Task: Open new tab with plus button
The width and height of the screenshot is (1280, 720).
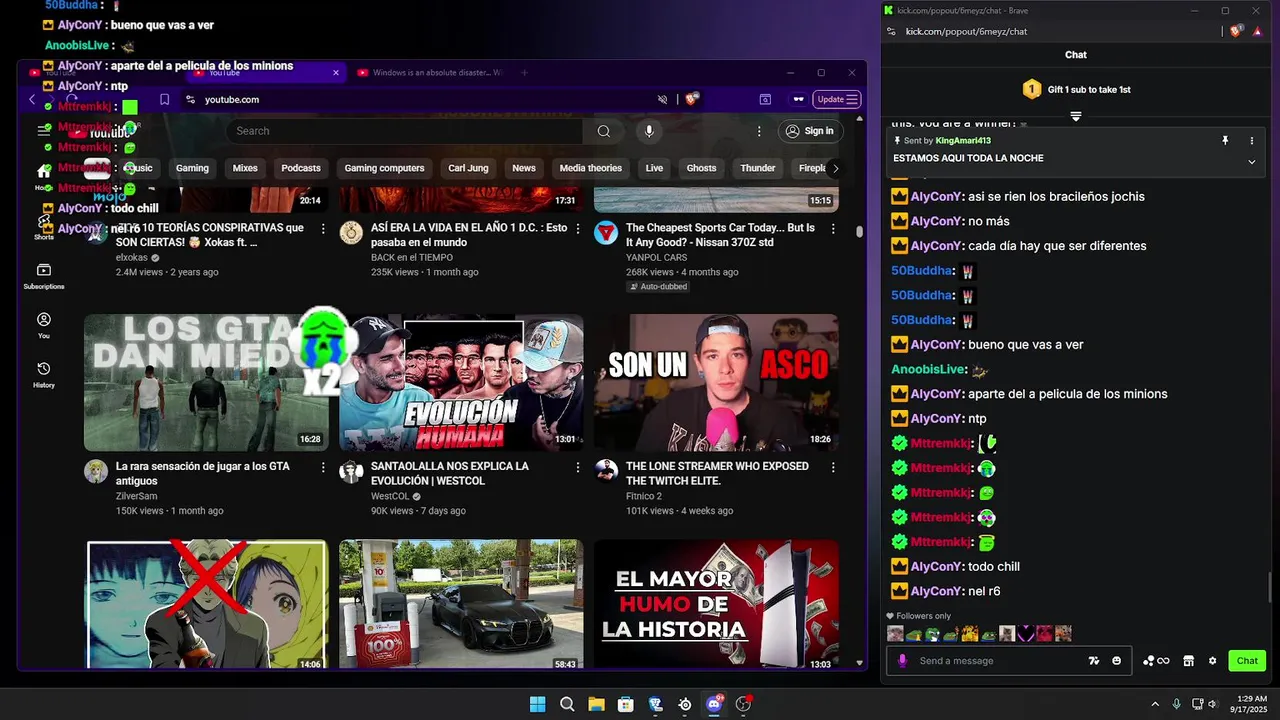Action: pyautogui.click(x=524, y=72)
